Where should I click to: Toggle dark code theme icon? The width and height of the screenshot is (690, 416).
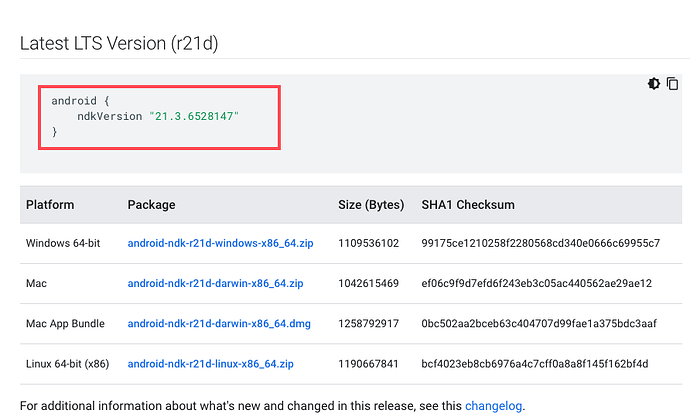[x=653, y=84]
